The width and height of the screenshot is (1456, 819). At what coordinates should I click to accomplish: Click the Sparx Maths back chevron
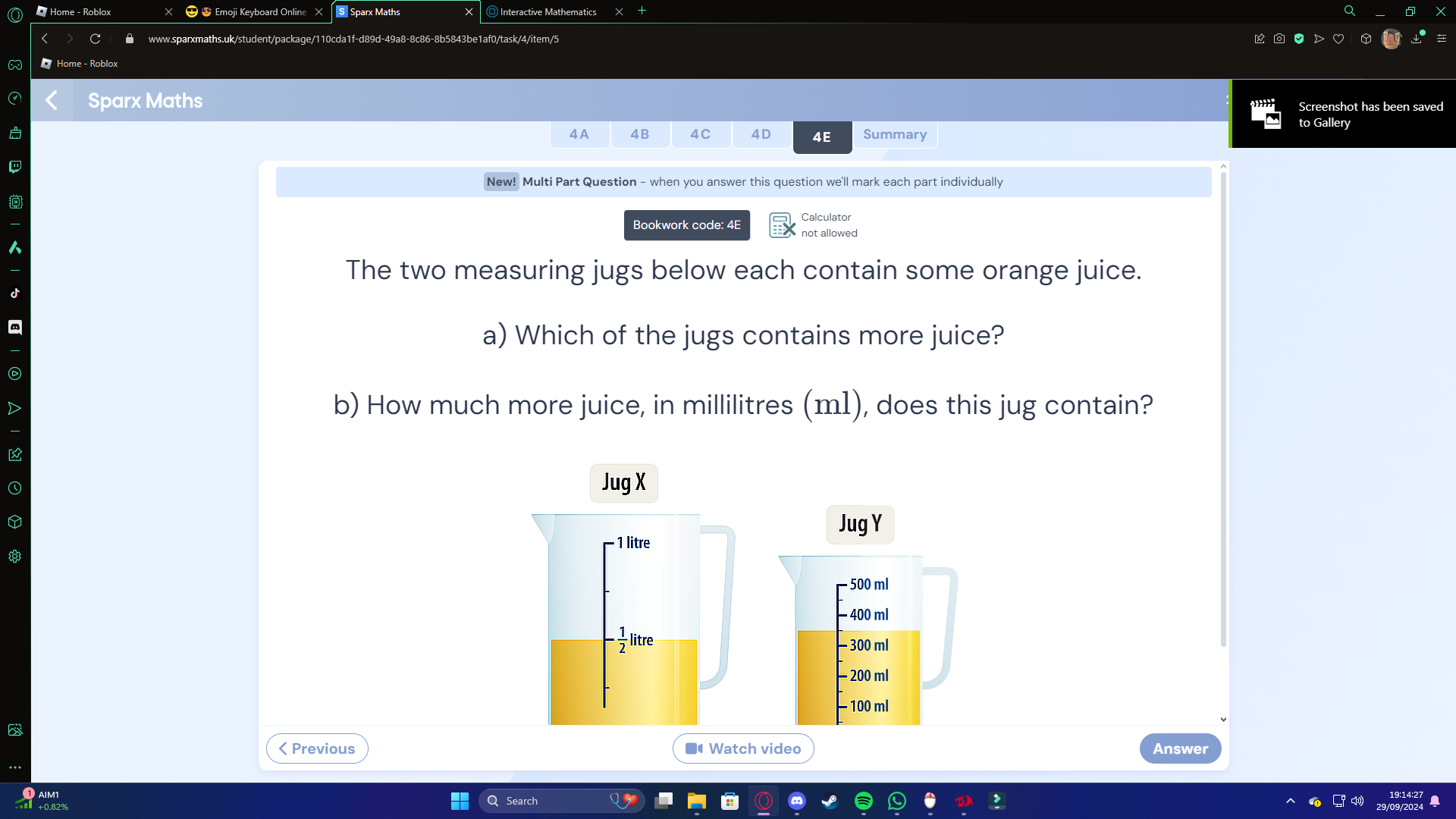(x=52, y=100)
